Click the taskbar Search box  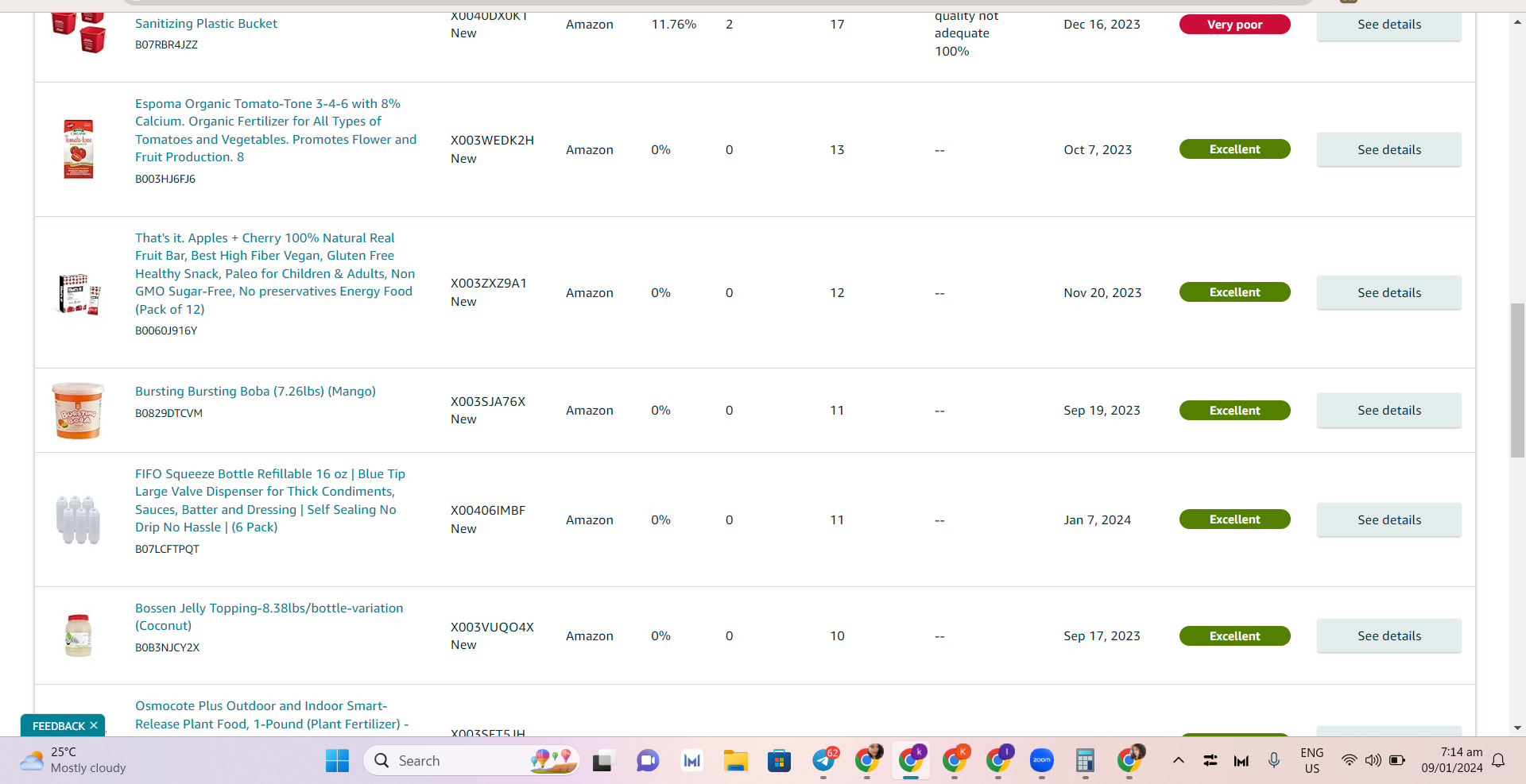[471, 761]
